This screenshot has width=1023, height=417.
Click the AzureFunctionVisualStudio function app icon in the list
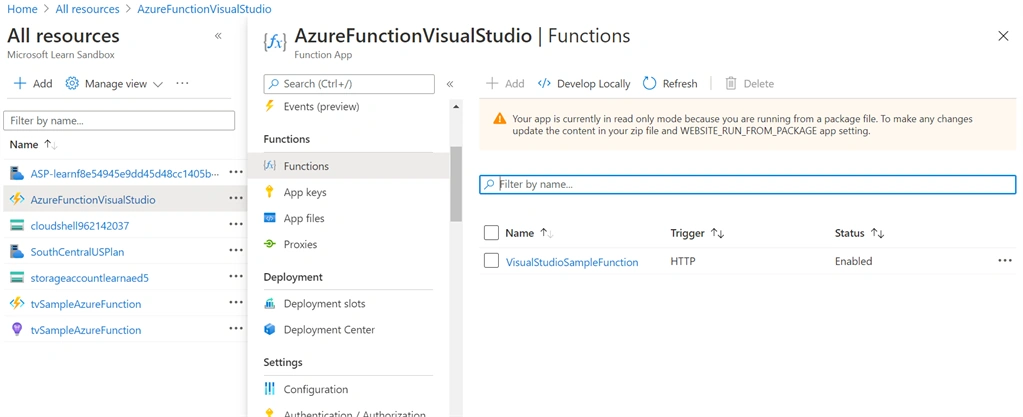(x=18, y=200)
